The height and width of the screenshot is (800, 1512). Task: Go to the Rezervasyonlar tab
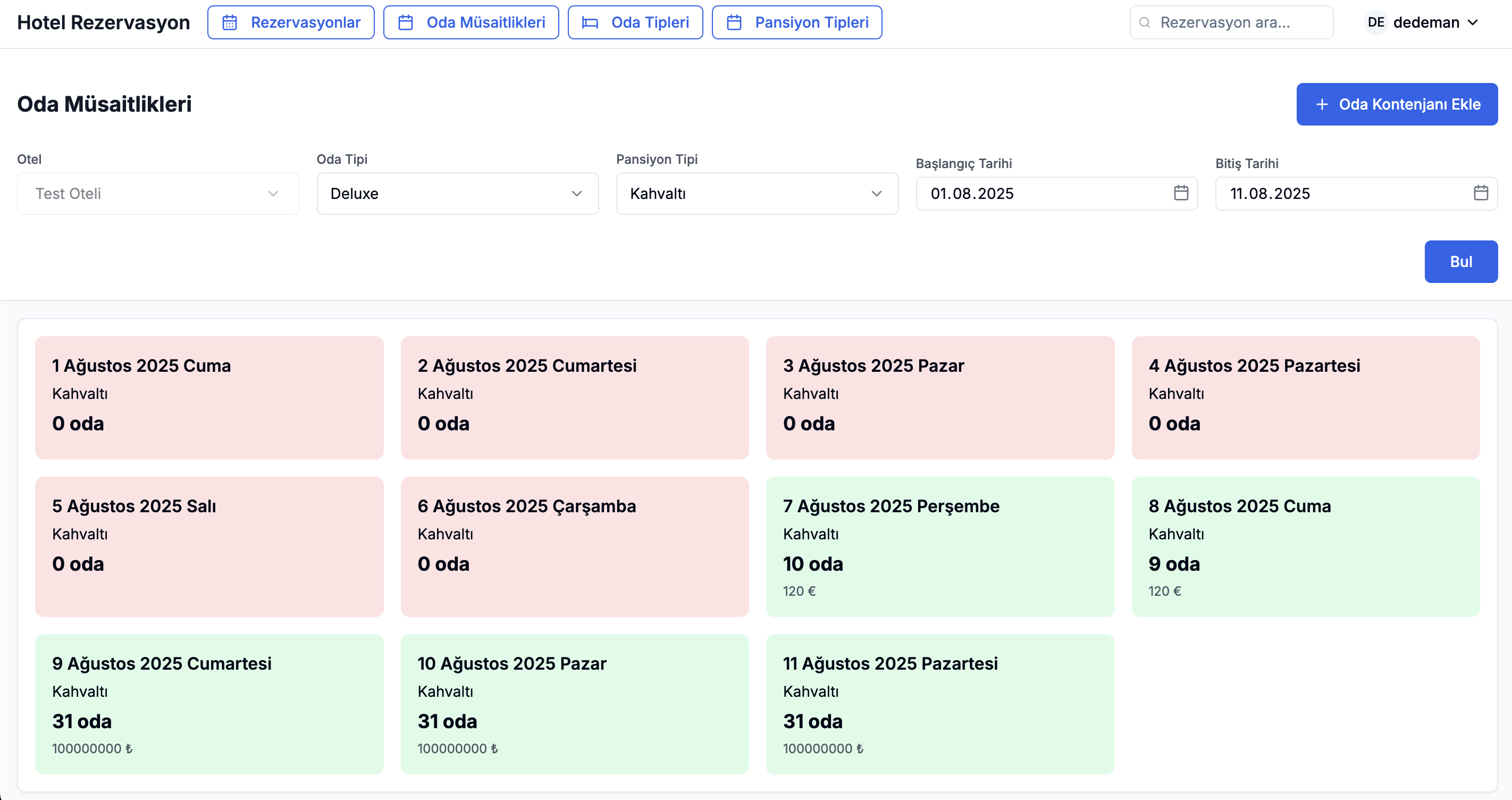[291, 22]
